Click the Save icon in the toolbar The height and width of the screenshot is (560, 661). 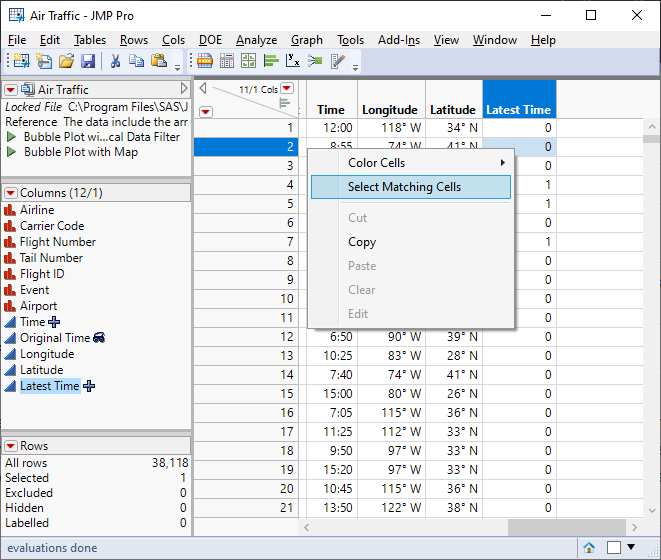click(88, 61)
